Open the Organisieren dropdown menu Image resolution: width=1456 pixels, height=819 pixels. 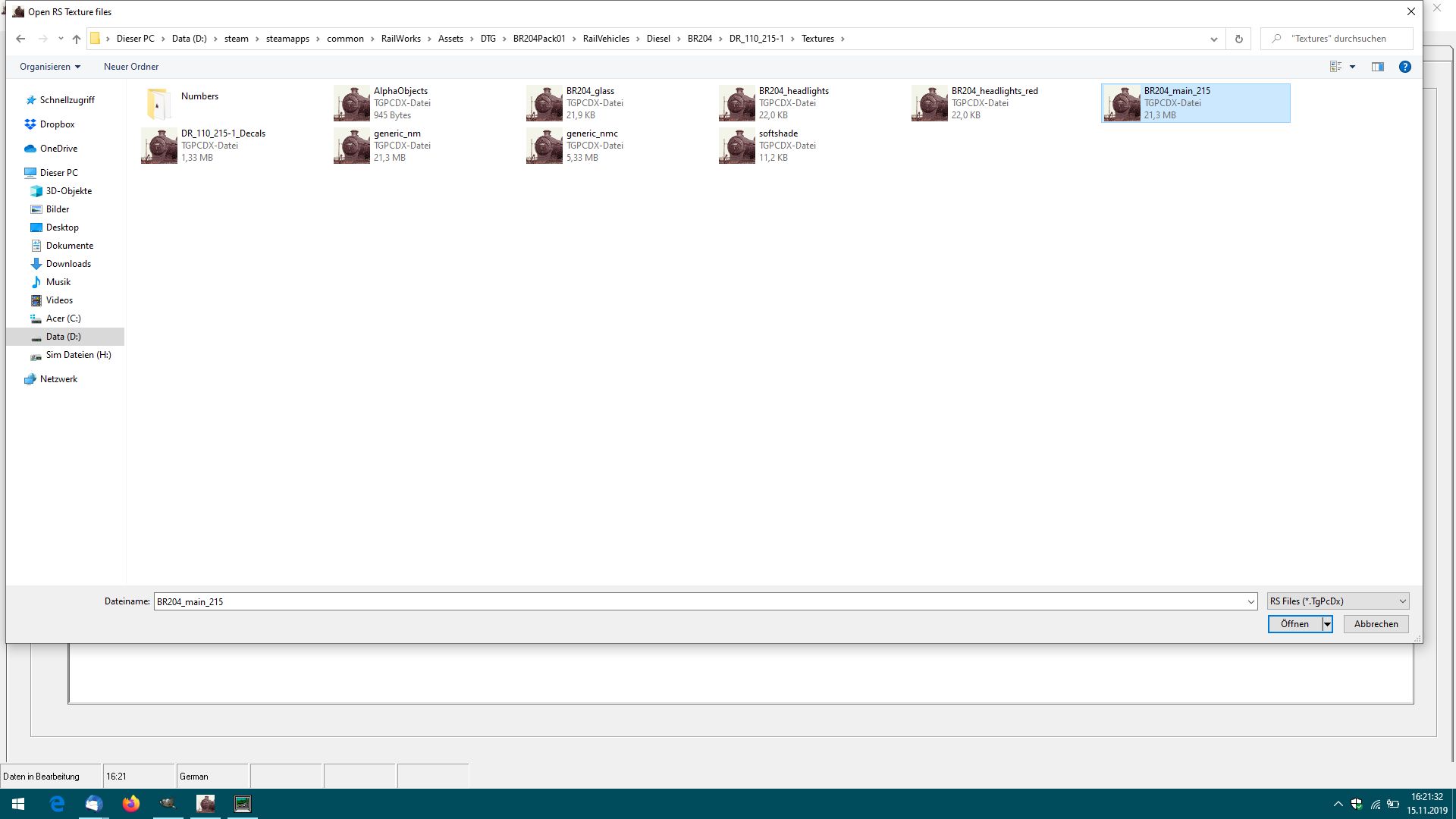tap(50, 67)
